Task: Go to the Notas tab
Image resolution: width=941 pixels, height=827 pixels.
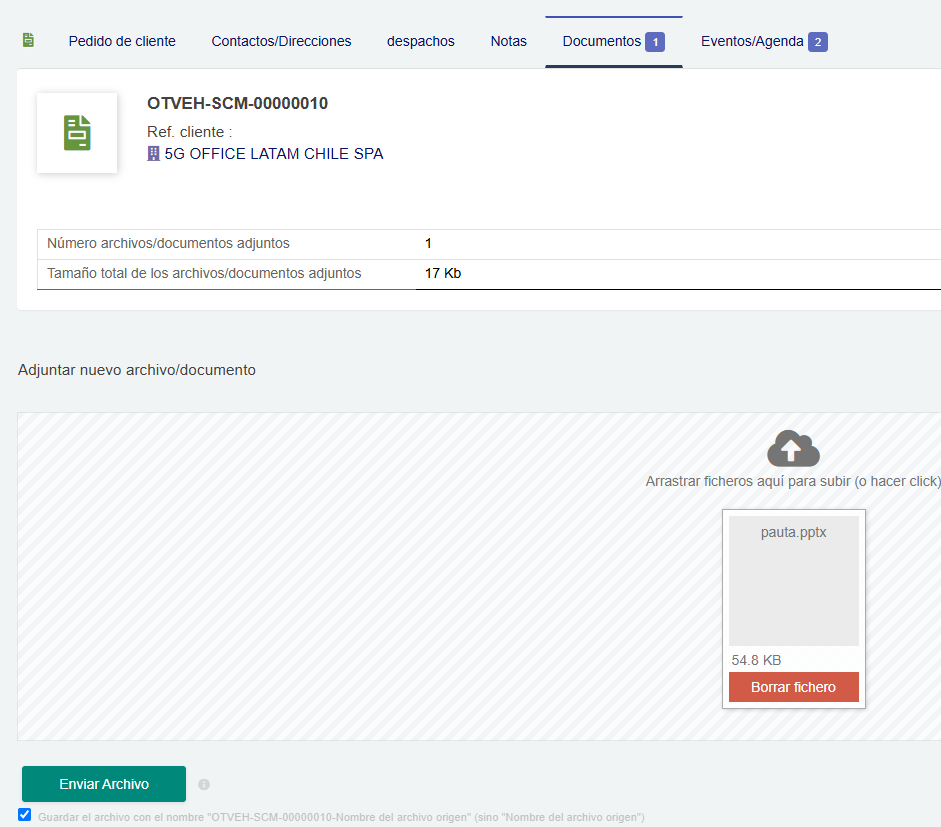Action: pos(508,41)
